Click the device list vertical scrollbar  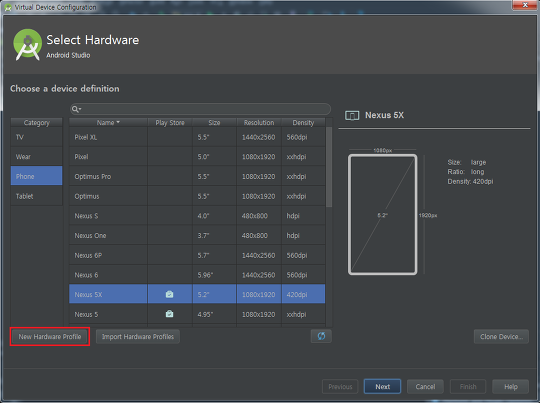pos(329,167)
